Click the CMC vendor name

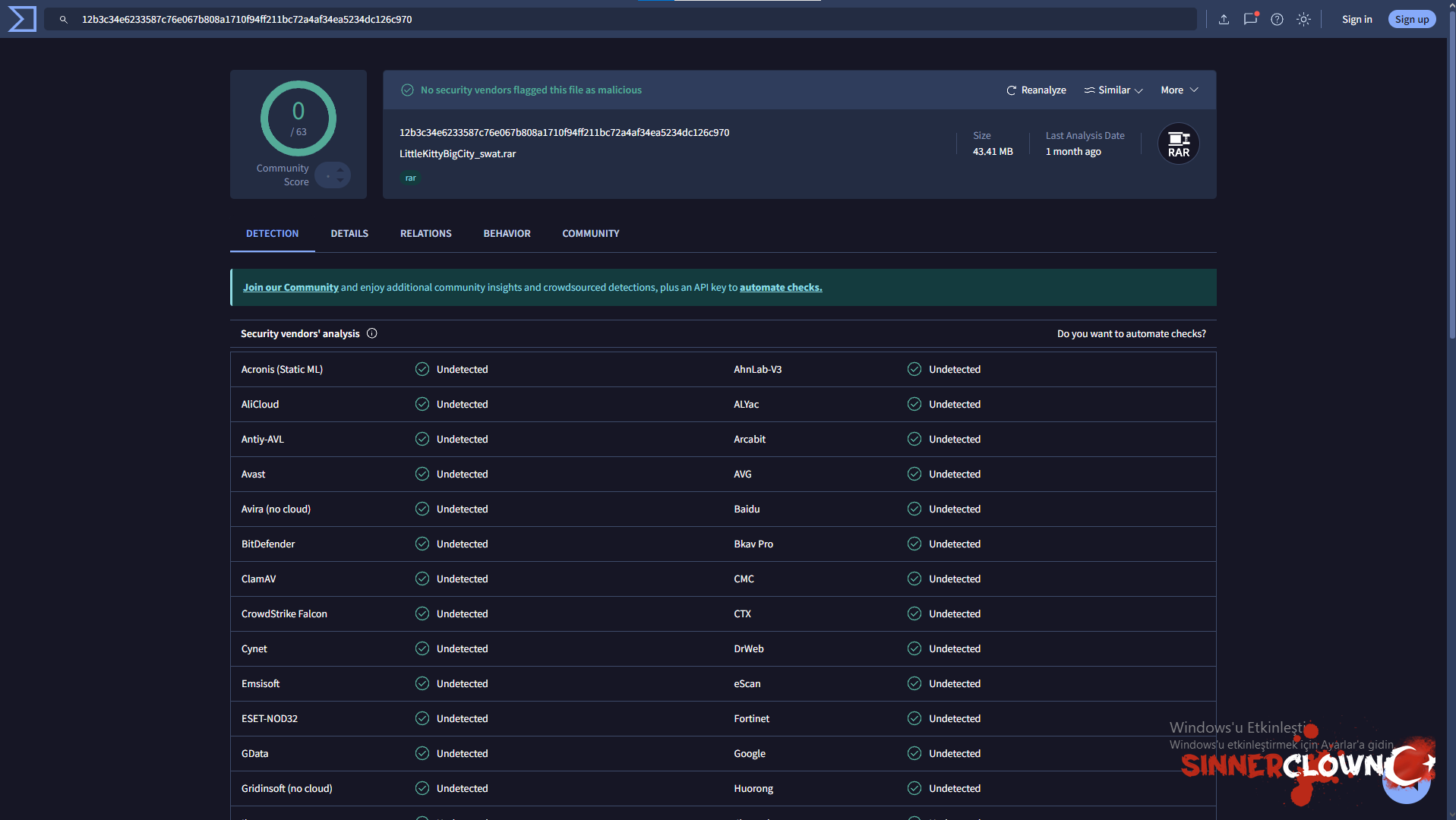pos(744,579)
